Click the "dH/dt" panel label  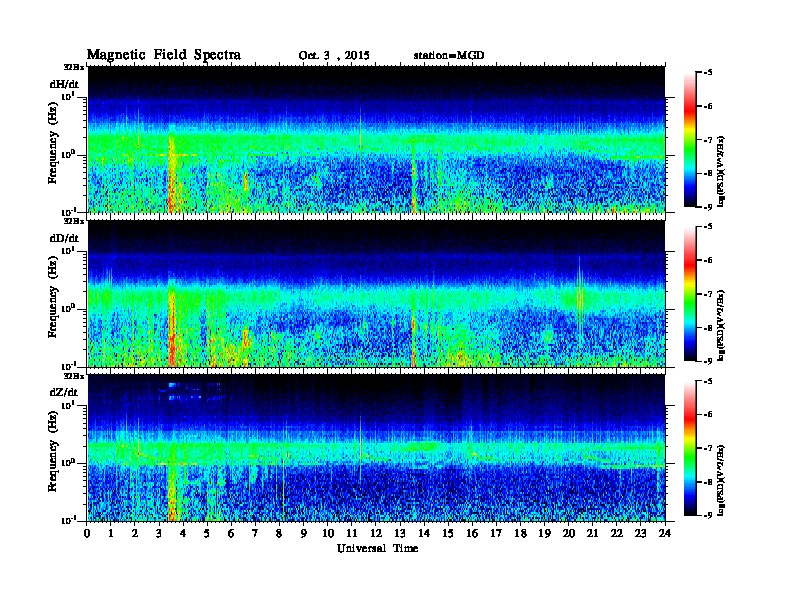click(x=64, y=84)
